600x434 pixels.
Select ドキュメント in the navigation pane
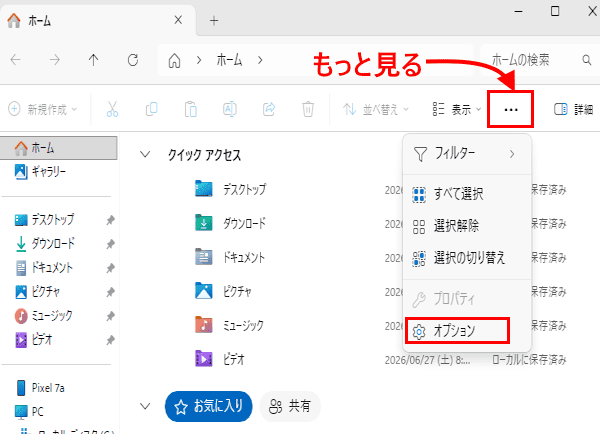[x=44, y=268]
